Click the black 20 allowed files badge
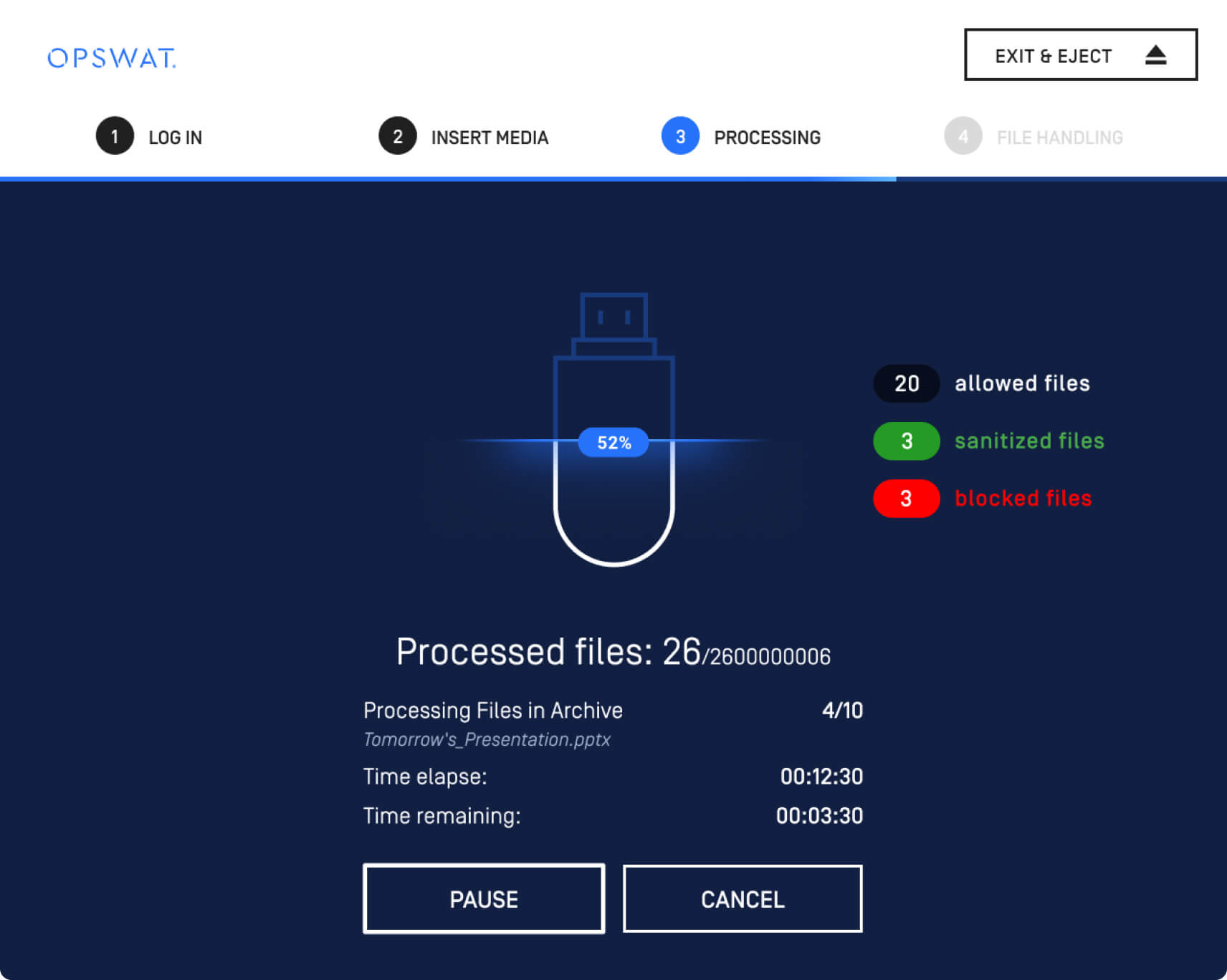The image size is (1227, 980). [x=906, y=384]
